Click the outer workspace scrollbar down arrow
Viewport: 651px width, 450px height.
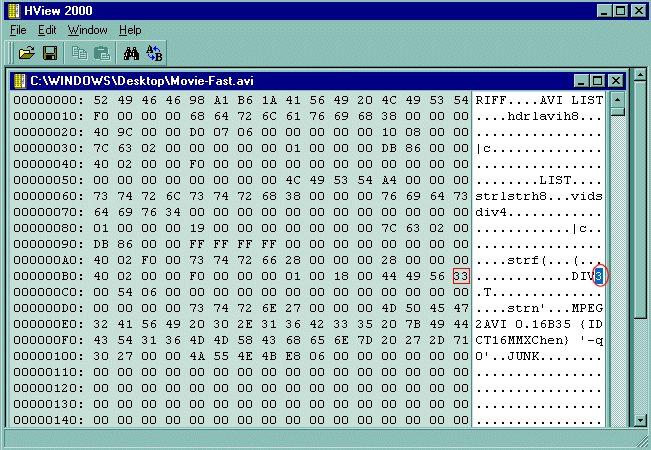tap(640, 420)
